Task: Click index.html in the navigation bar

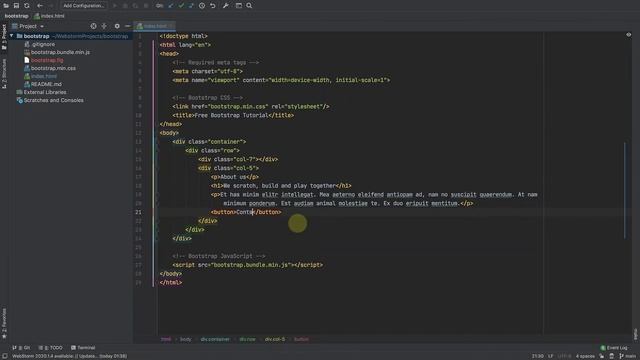Action: tap(49, 16)
